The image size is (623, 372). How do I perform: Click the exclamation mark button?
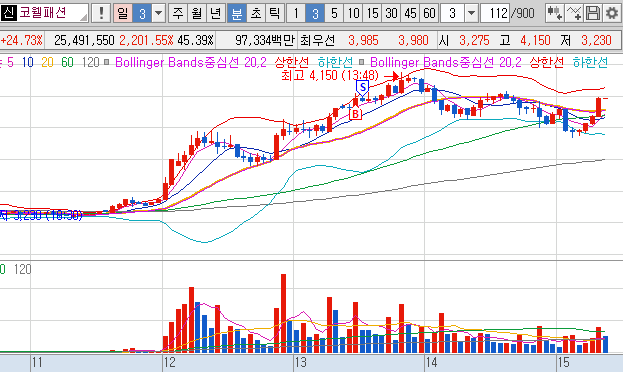(101, 13)
